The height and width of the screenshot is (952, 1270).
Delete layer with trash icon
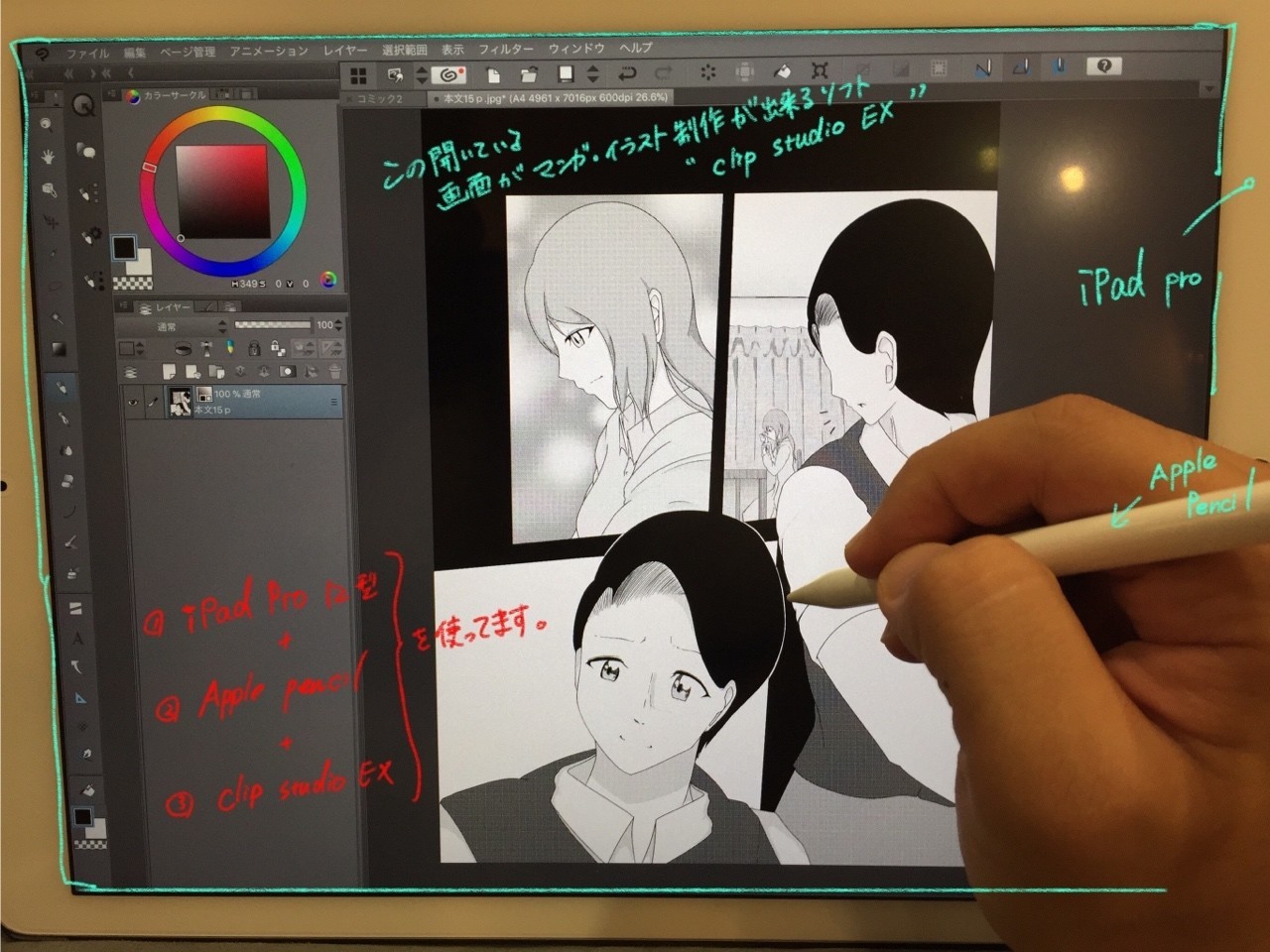click(335, 371)
